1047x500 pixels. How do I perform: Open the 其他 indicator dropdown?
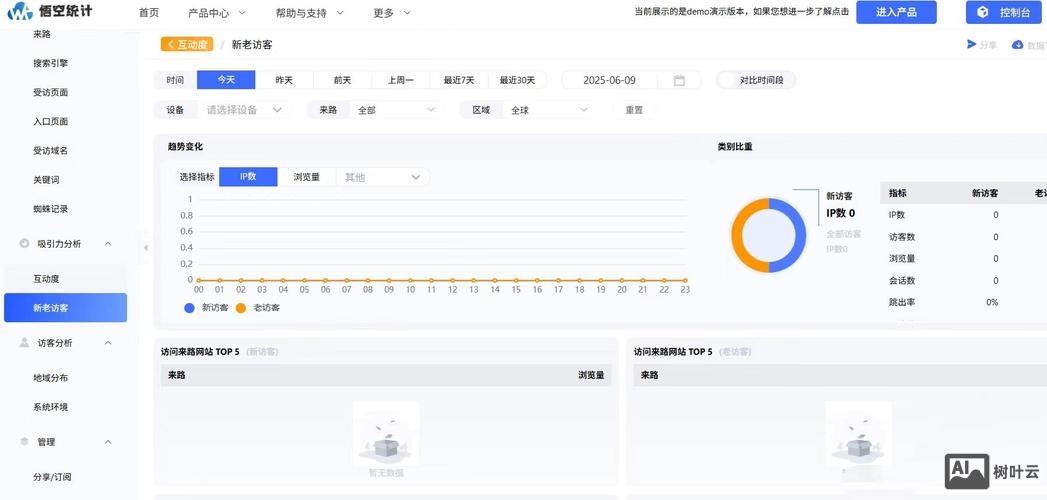point(383,178)
